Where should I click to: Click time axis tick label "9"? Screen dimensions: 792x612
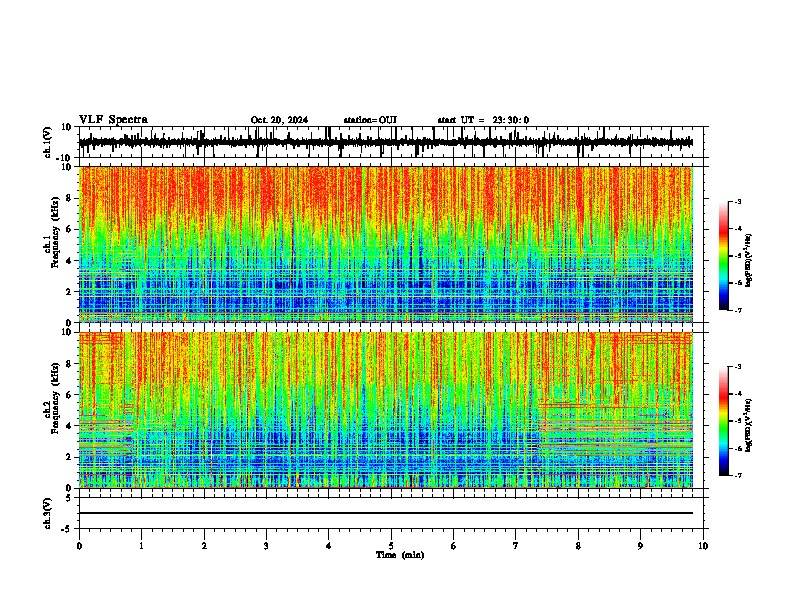click(640, 546)
